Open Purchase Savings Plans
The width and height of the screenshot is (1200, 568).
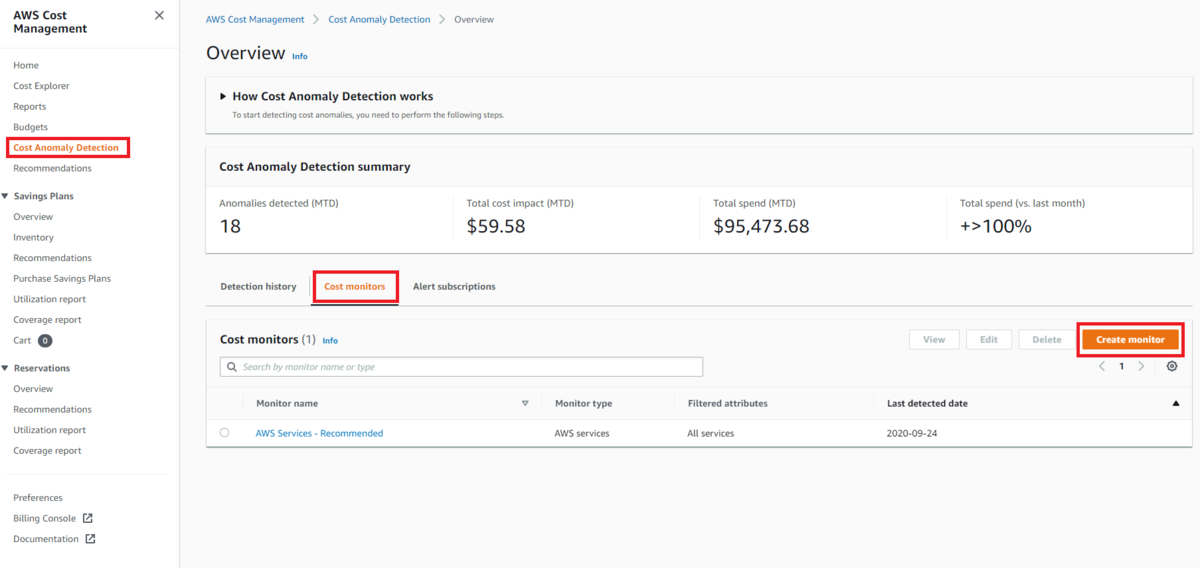coord(62,279)
